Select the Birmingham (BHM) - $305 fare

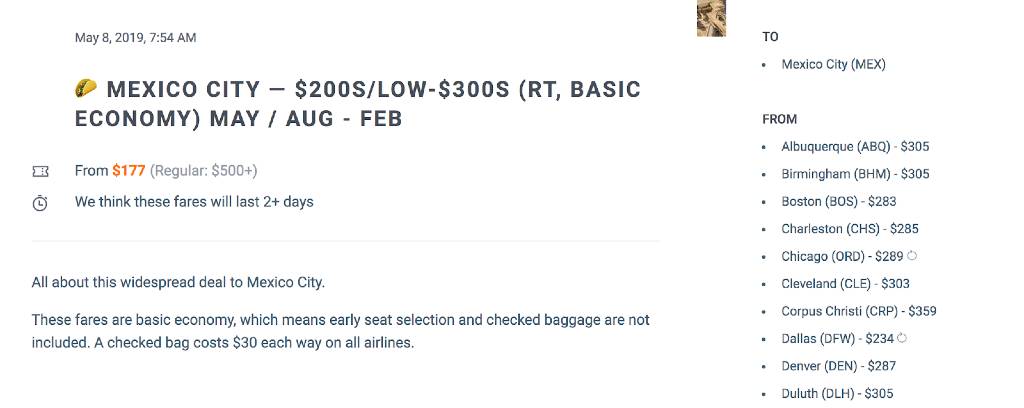click(855, 174)
